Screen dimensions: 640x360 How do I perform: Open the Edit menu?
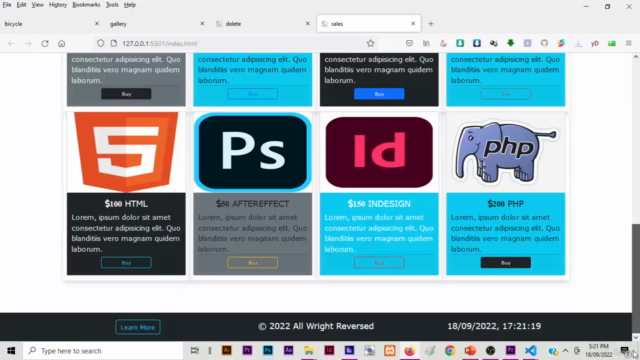(x=21, y=5)
